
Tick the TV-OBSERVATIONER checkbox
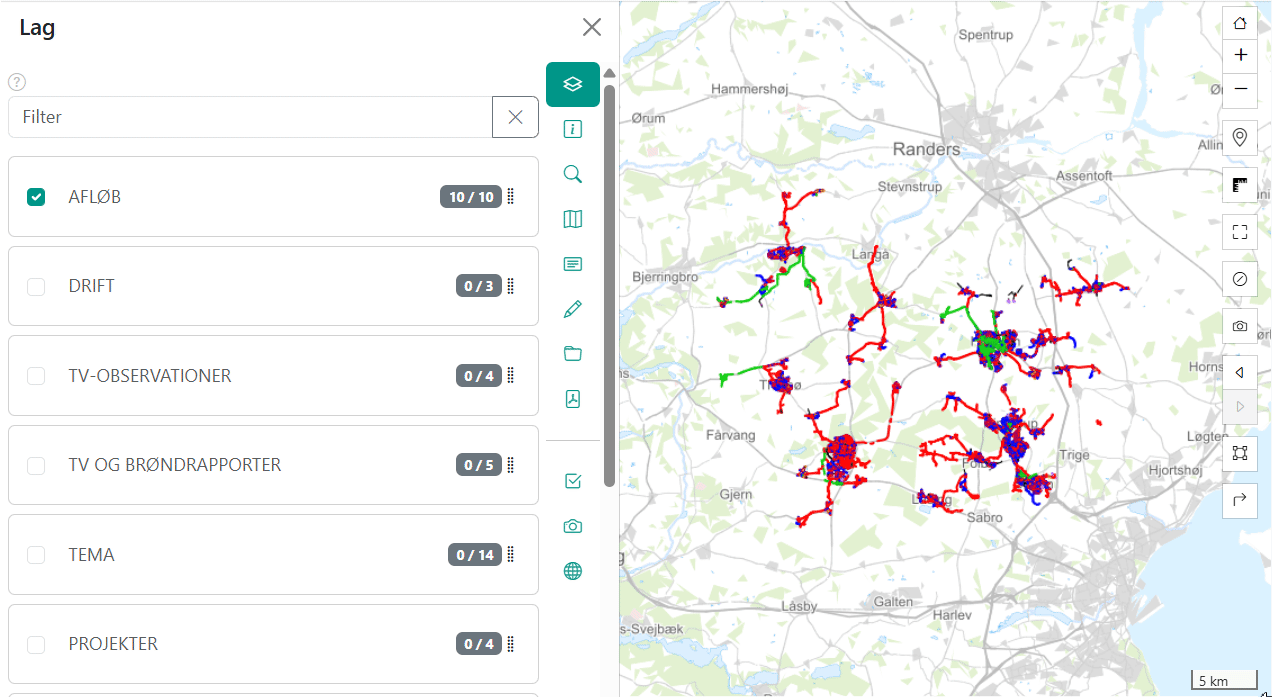[36, 376]
